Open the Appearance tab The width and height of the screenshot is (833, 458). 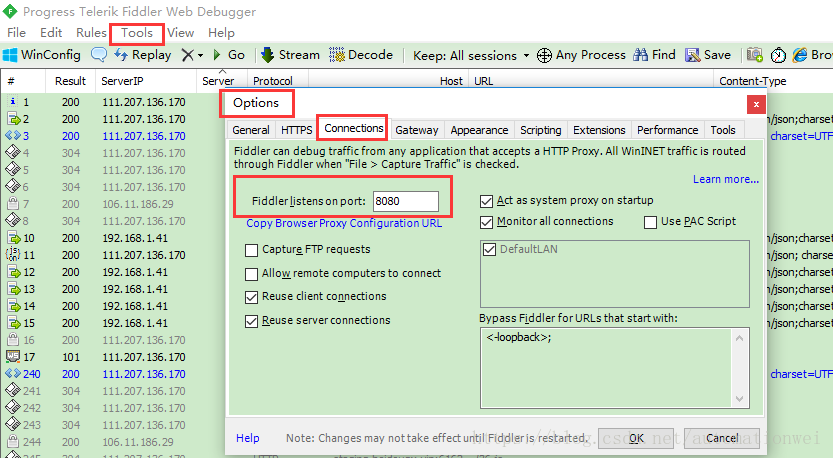click(x=479, y=130)
